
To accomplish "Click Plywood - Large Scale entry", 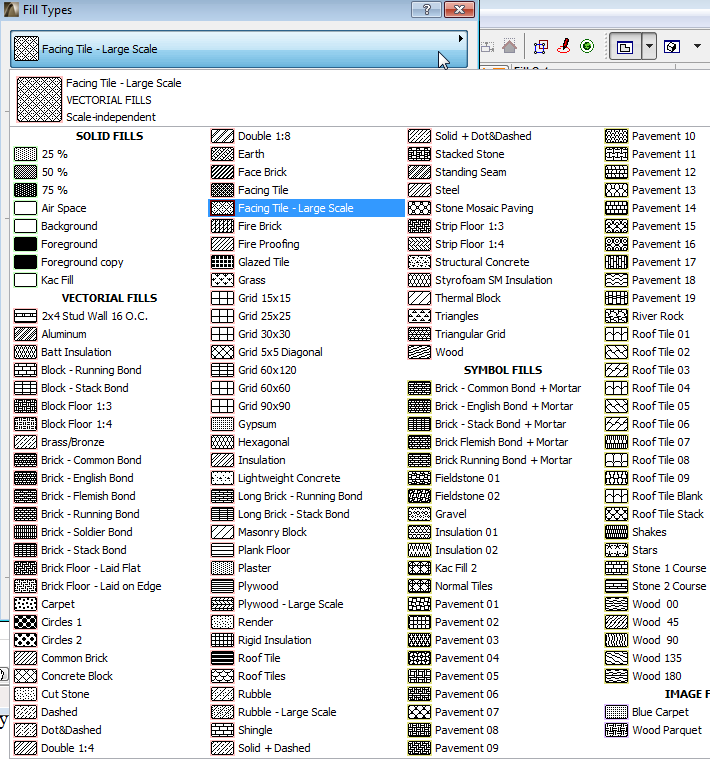I will (290, 604).
